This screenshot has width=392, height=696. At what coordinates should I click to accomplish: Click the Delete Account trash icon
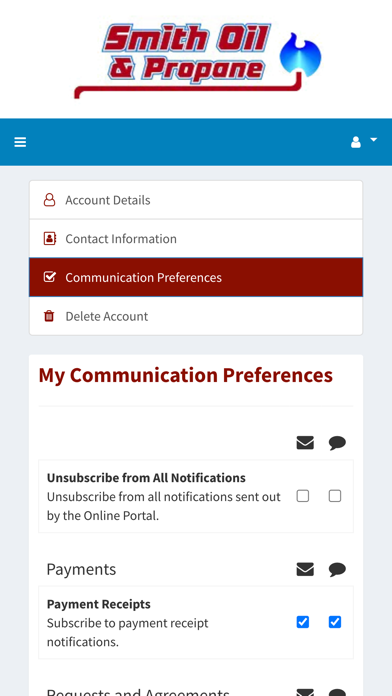(49, 316)
